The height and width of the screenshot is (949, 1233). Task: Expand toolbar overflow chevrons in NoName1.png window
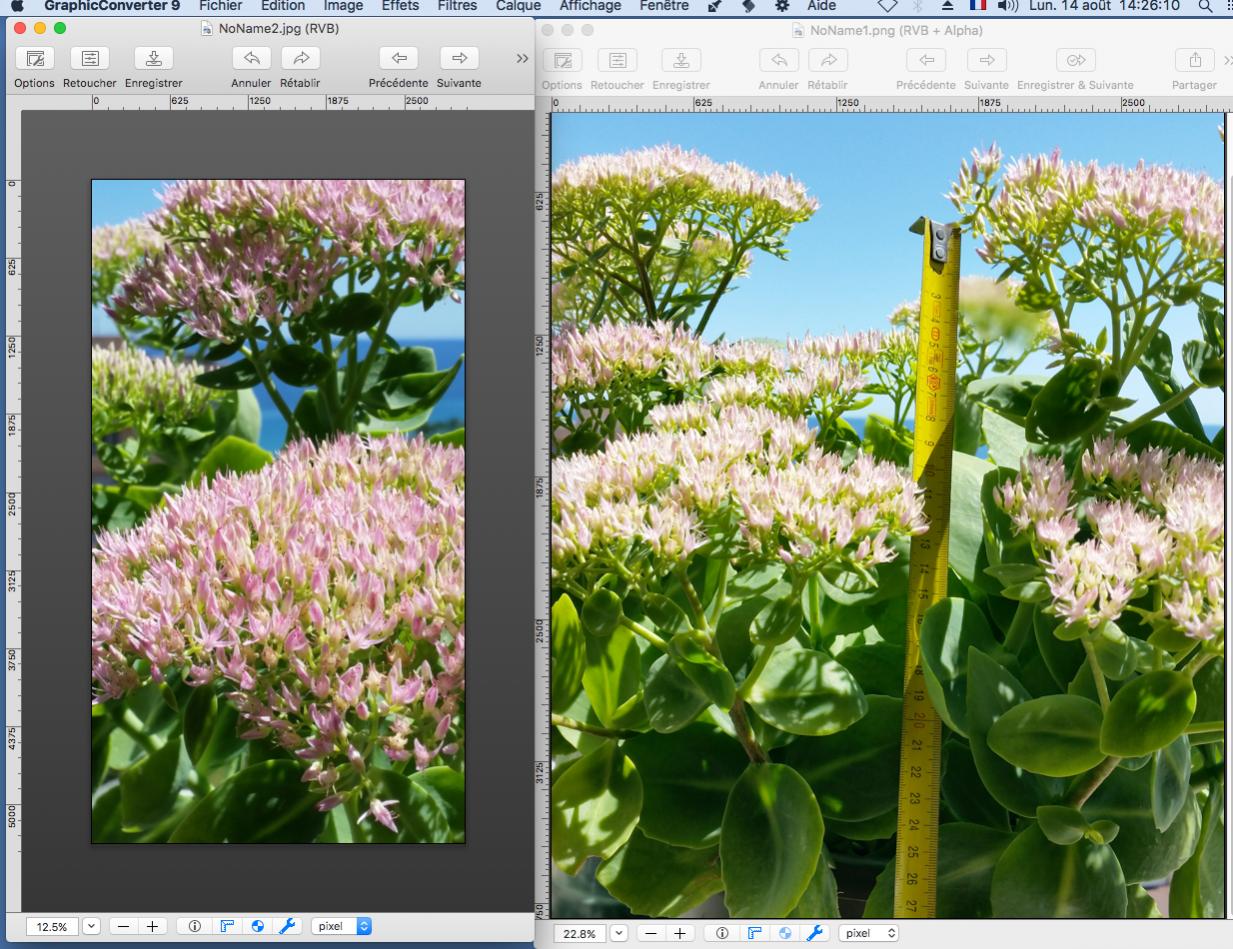[x=1227, y=61]
